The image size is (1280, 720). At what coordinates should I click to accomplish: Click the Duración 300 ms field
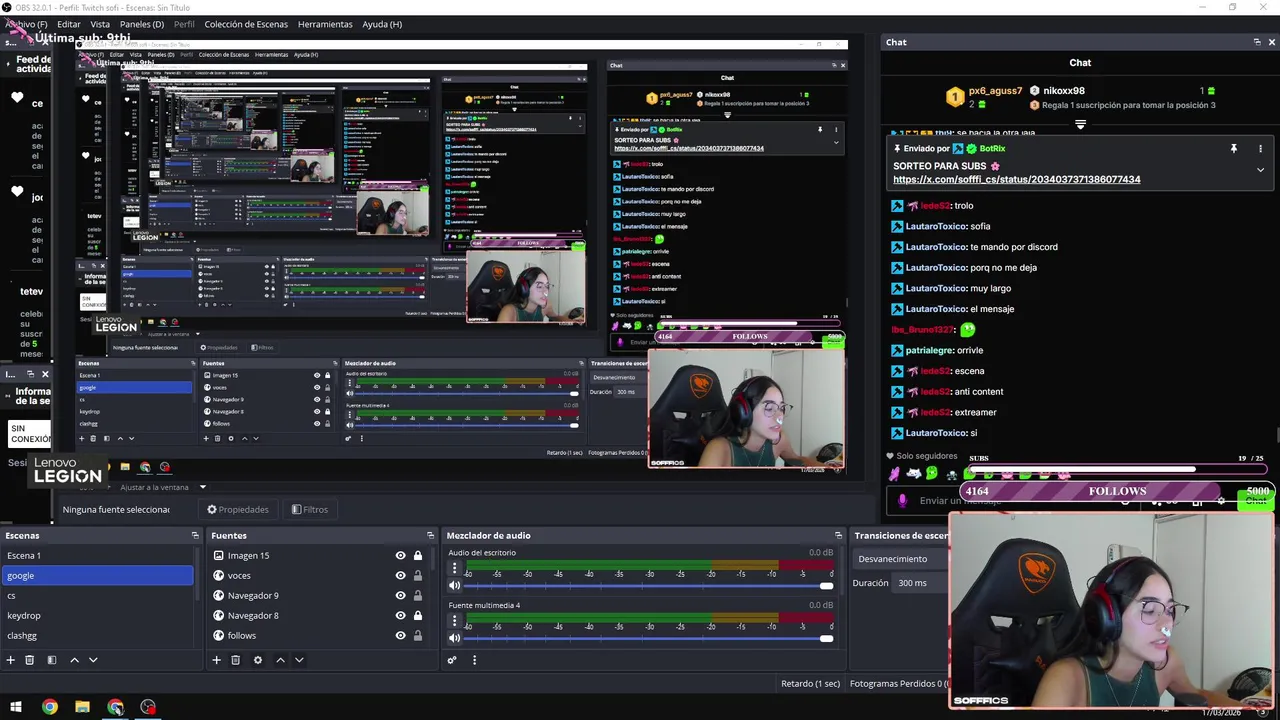(921, 583)
